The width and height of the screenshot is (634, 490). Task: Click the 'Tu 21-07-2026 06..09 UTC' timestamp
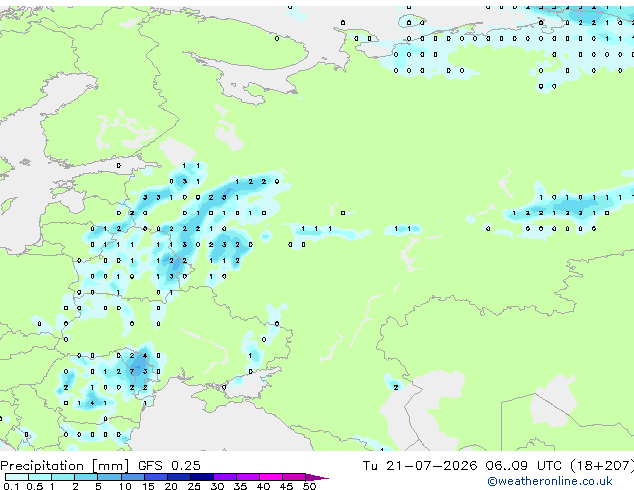pyautogui.click(x=462, y=466)
